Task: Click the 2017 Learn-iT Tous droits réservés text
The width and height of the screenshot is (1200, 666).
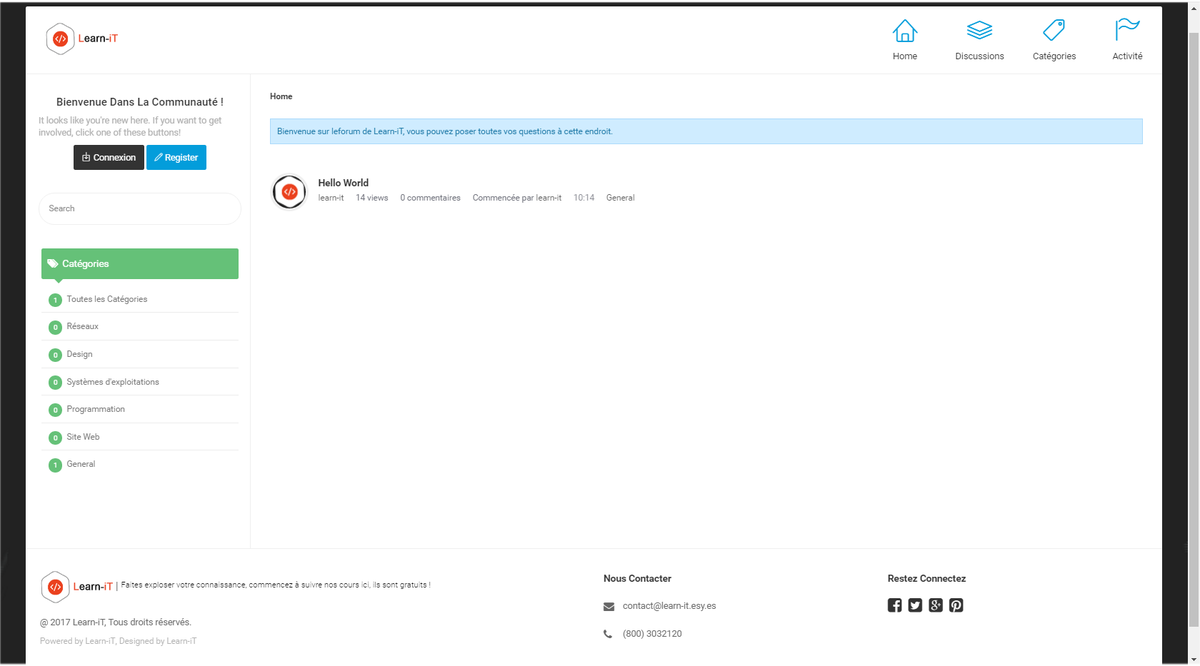Action: (115, 622)
